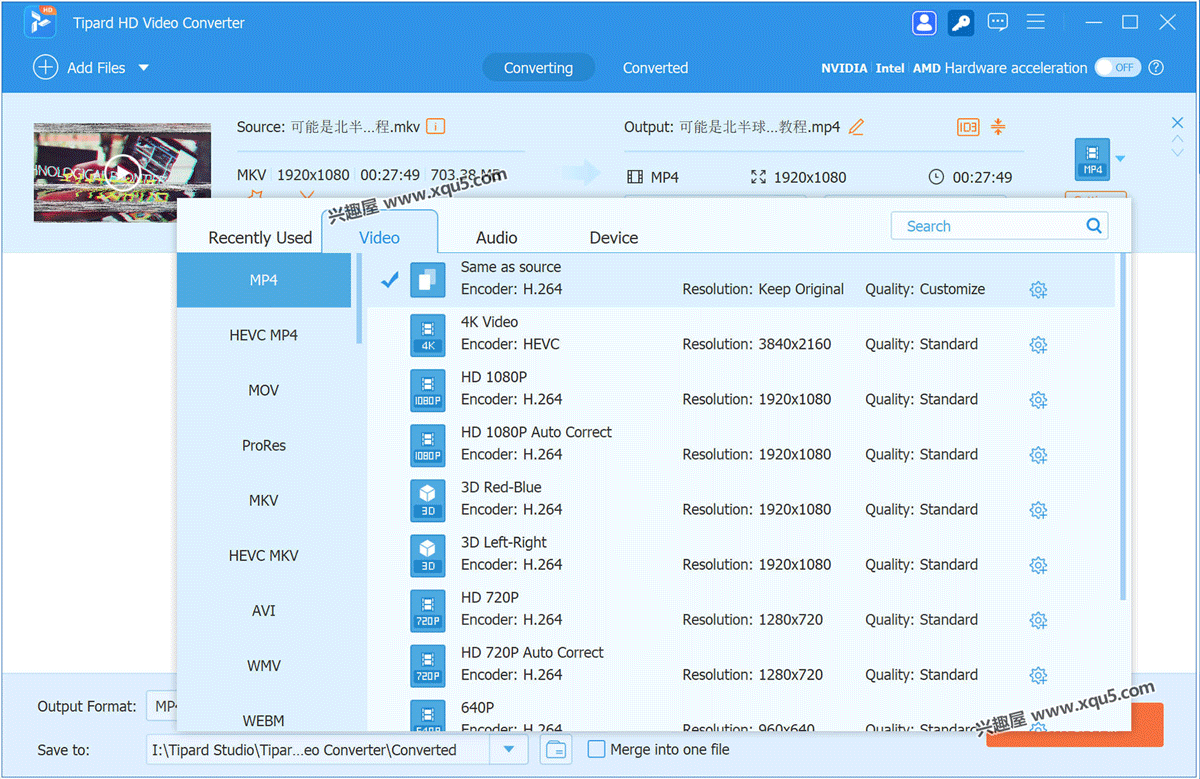Expand the Add Files dropdown arrow
This screenshot has width=1200, height=779.
(143, 68)
